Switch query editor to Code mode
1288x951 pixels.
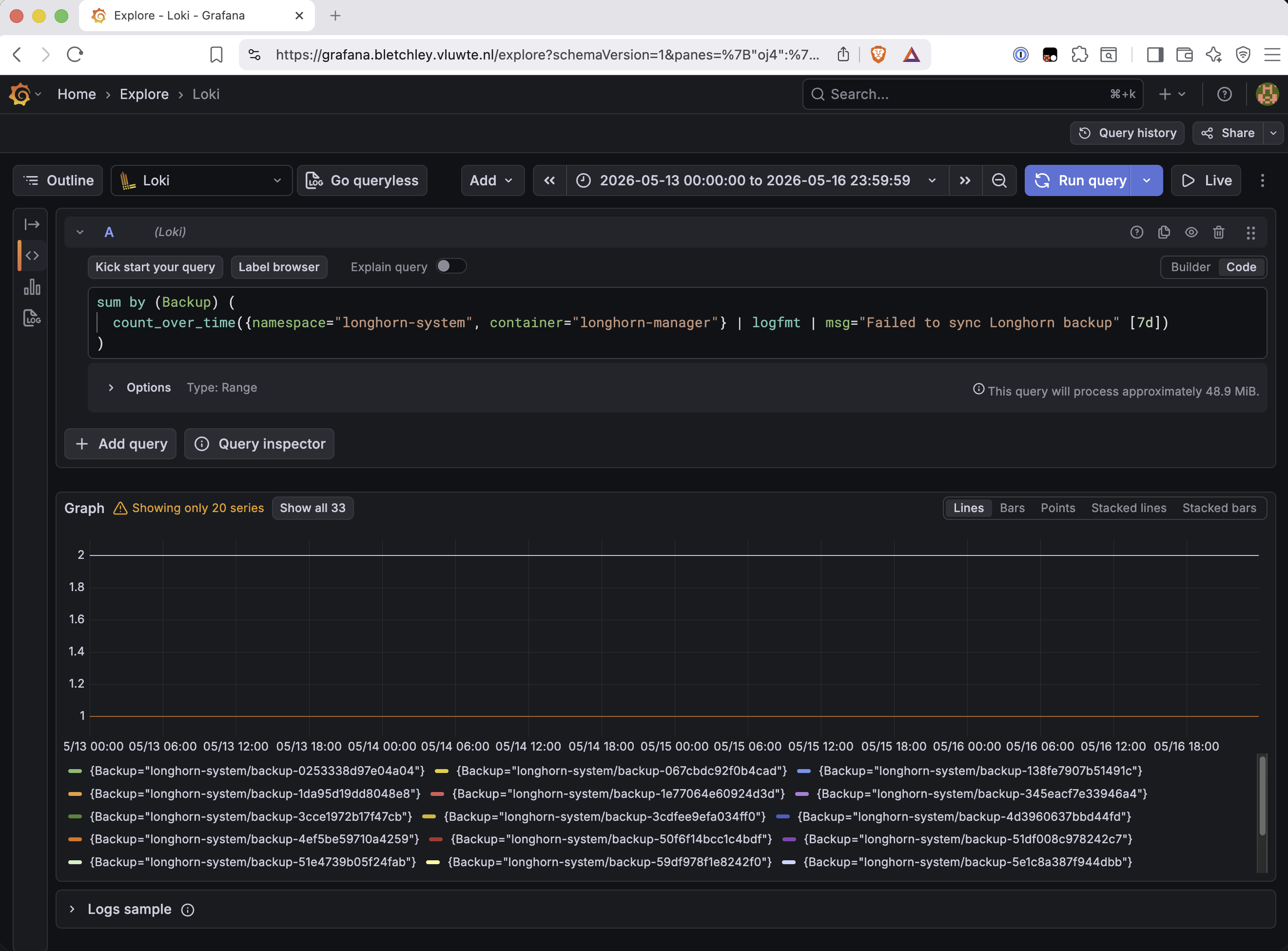[1241, 267]
